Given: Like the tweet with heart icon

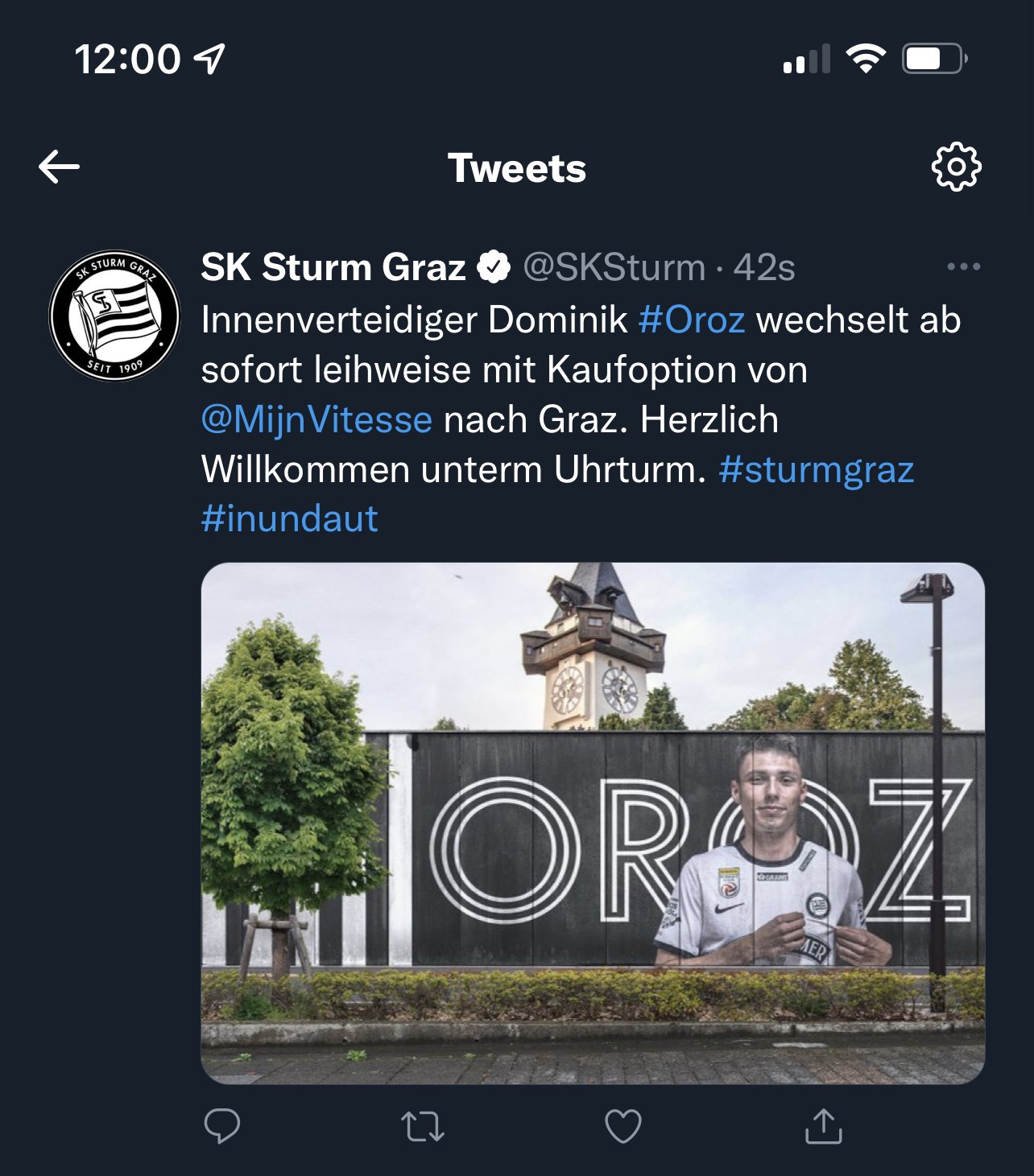Looking at the screenshot, I should point(623,1126).
